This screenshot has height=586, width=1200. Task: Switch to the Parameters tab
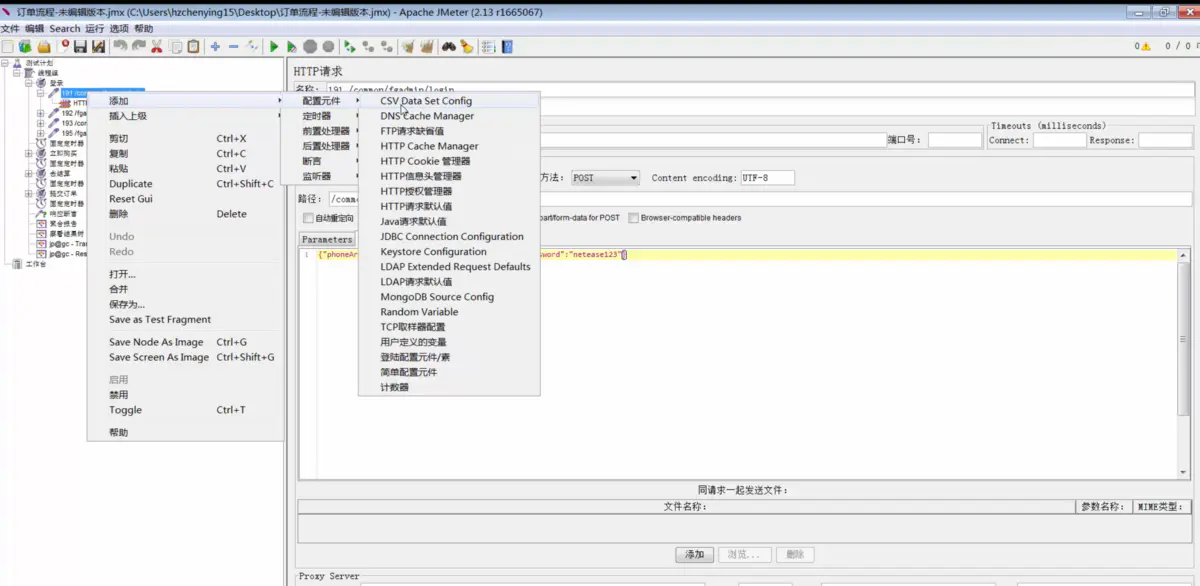point(327,240)
